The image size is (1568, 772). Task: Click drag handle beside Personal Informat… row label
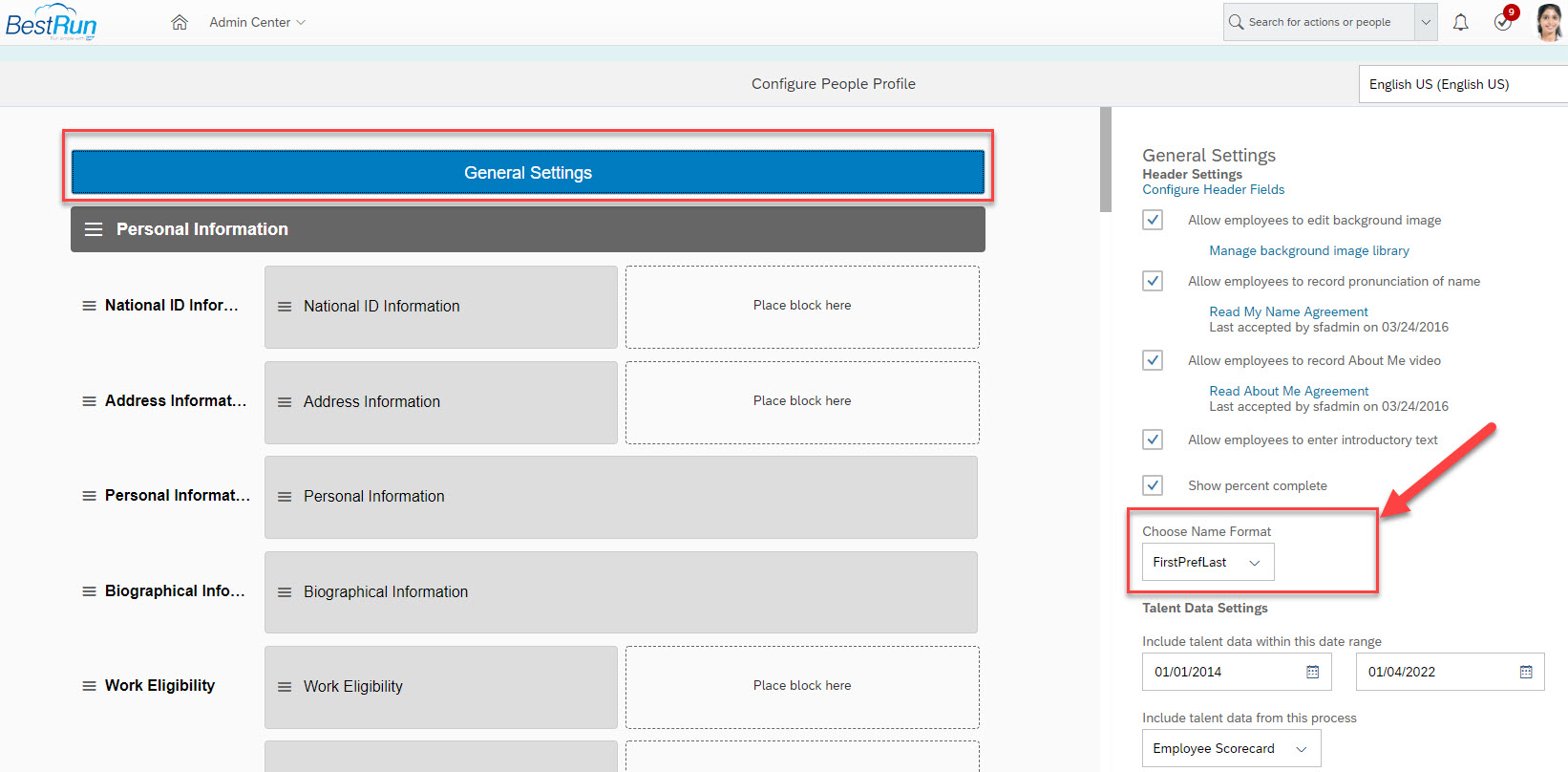(89, 496)
